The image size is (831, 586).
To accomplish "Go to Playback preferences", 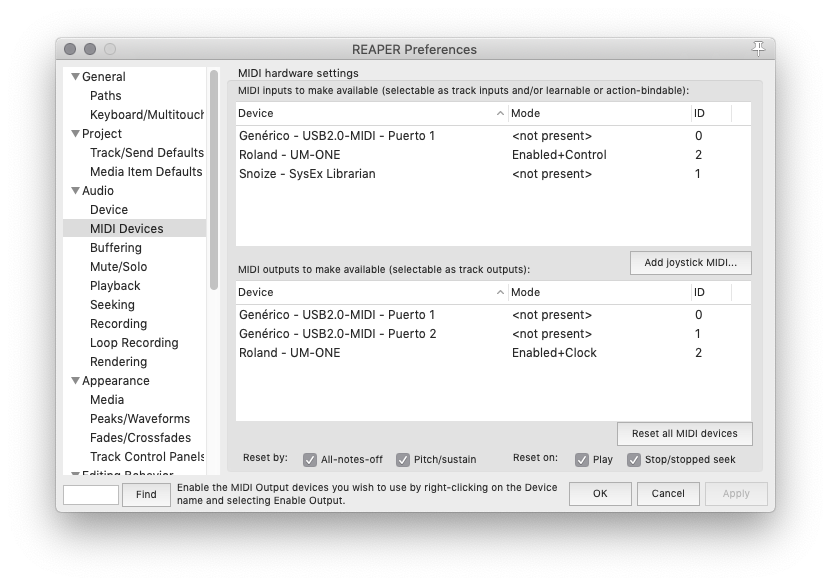I will coord(115,286).
